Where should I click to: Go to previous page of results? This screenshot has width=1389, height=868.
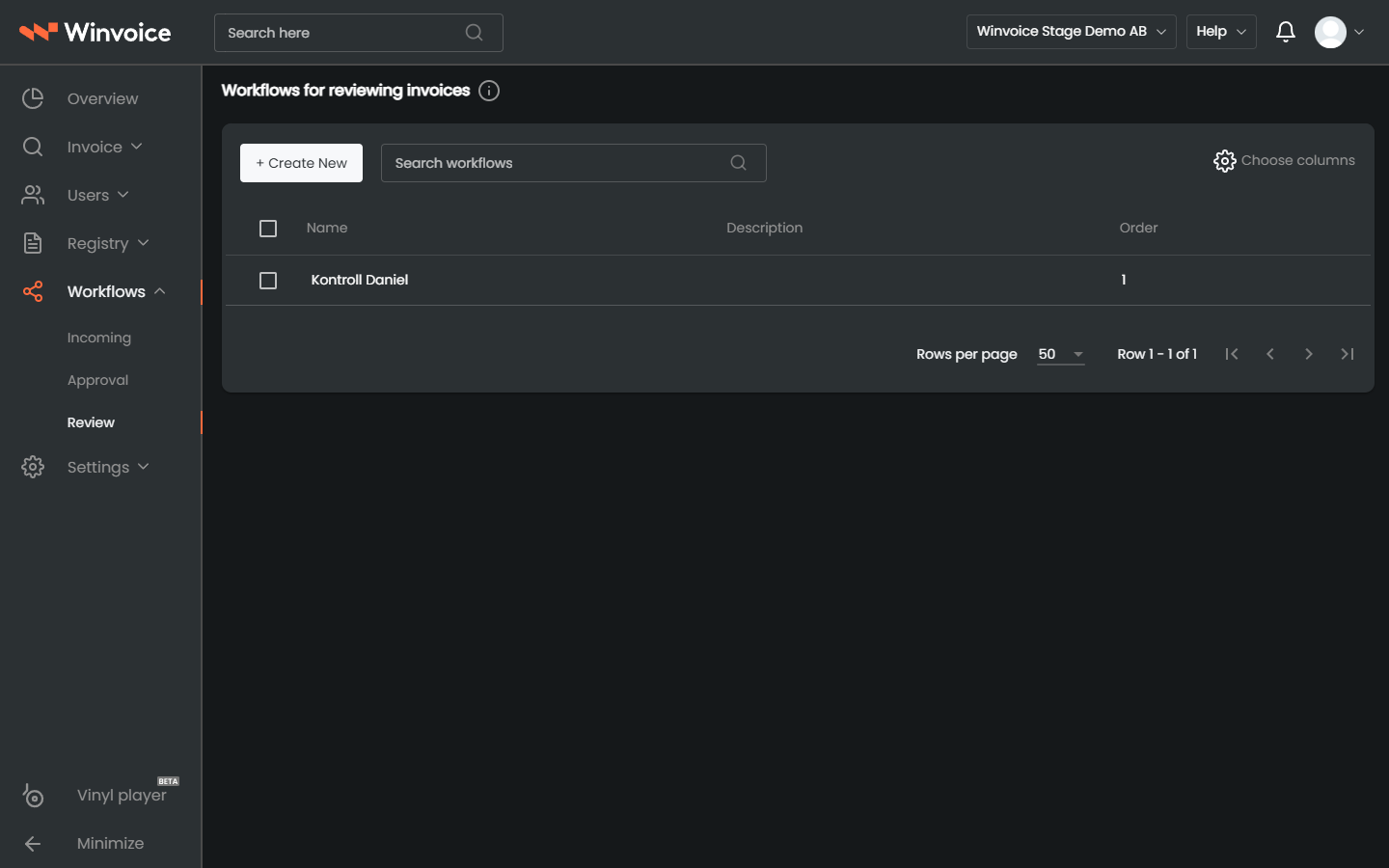point(1270,354)
